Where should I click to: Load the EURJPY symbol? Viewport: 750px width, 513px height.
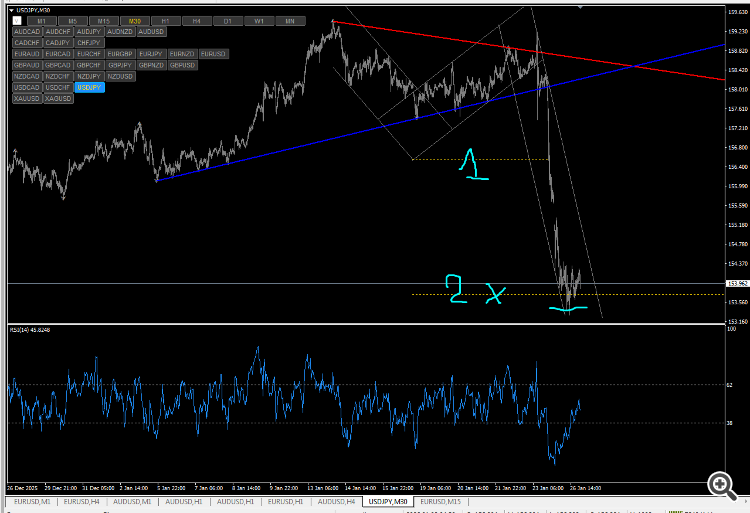pyautogui.click(x=151, y=54)
